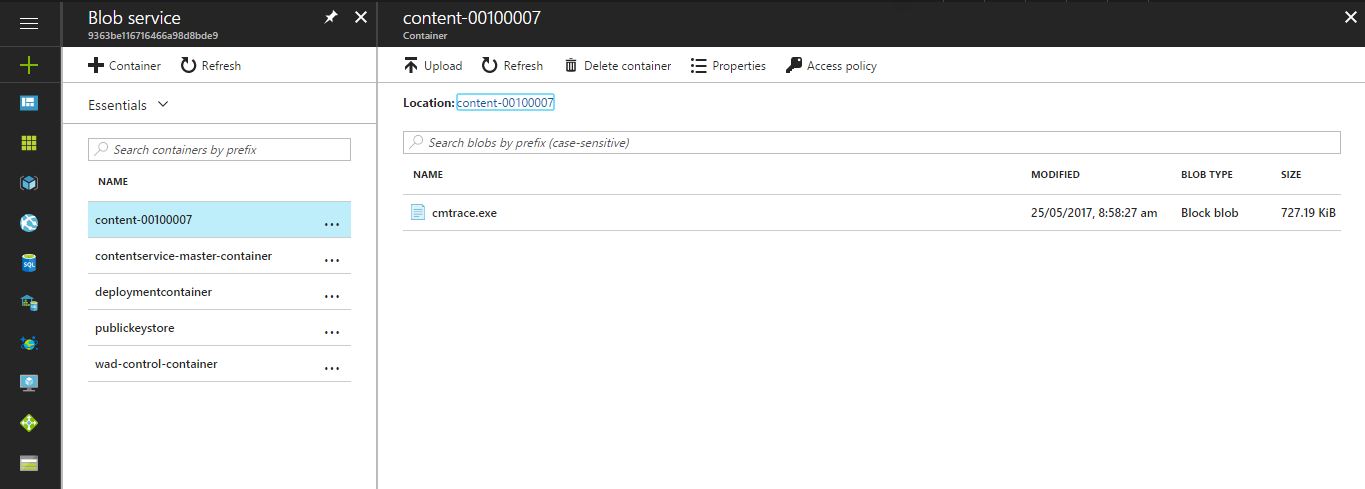
Task: Click the MODIFIED column header
Action: coord(1055,174)
